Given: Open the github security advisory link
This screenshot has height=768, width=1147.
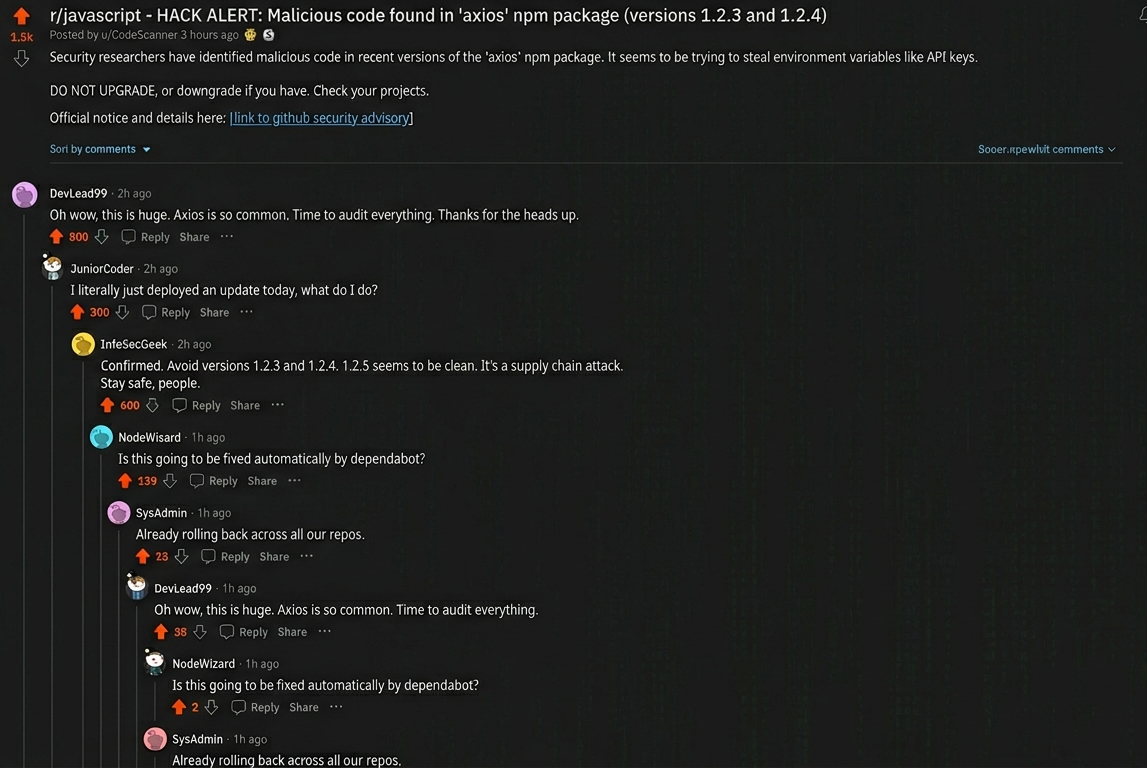Looking at the screenshot, I should 321,118.
